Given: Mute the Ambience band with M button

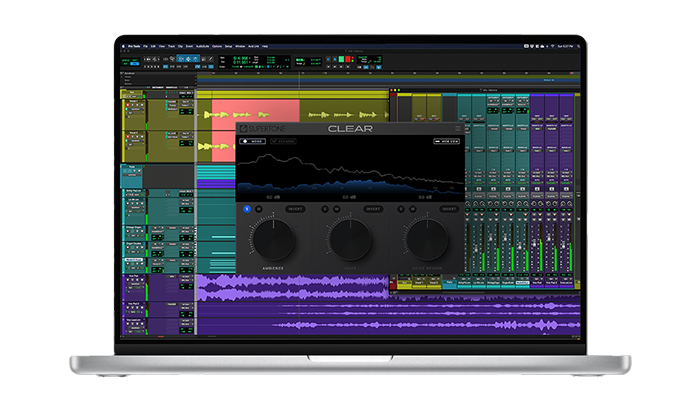Looking at the screenshot, I should [258, 209].
